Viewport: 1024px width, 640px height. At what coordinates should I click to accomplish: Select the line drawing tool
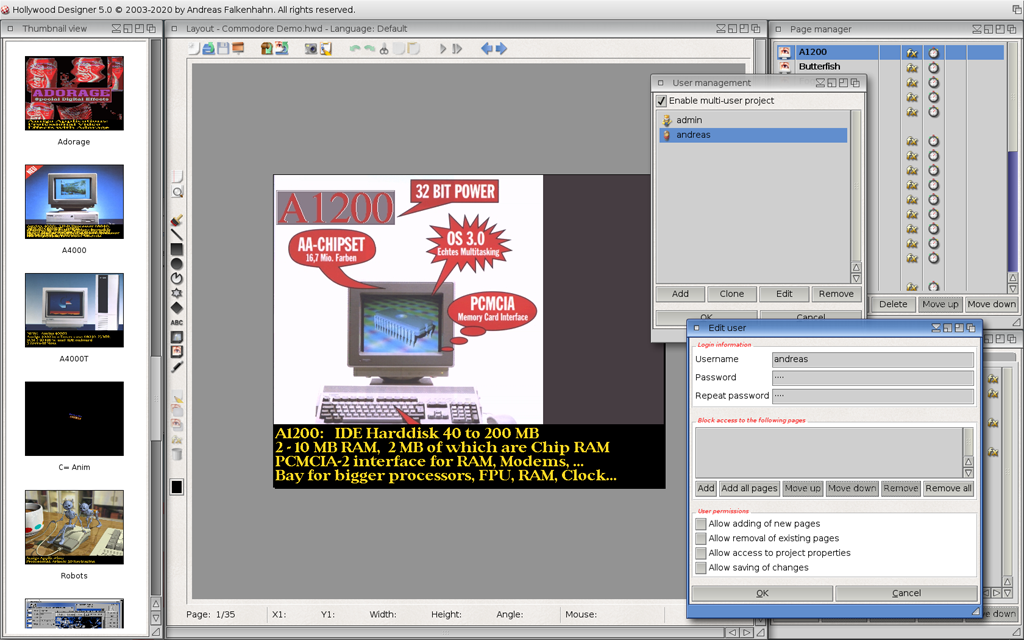[177, 235]
